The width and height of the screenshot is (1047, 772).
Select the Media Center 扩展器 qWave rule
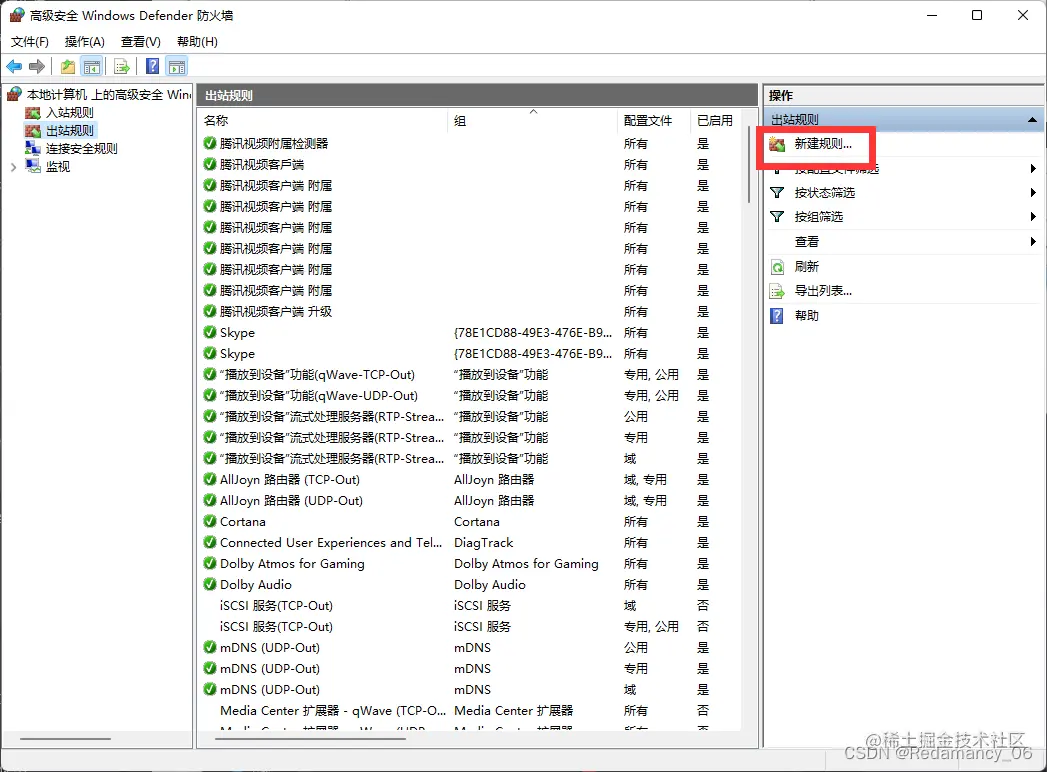[x=333, y=711]
